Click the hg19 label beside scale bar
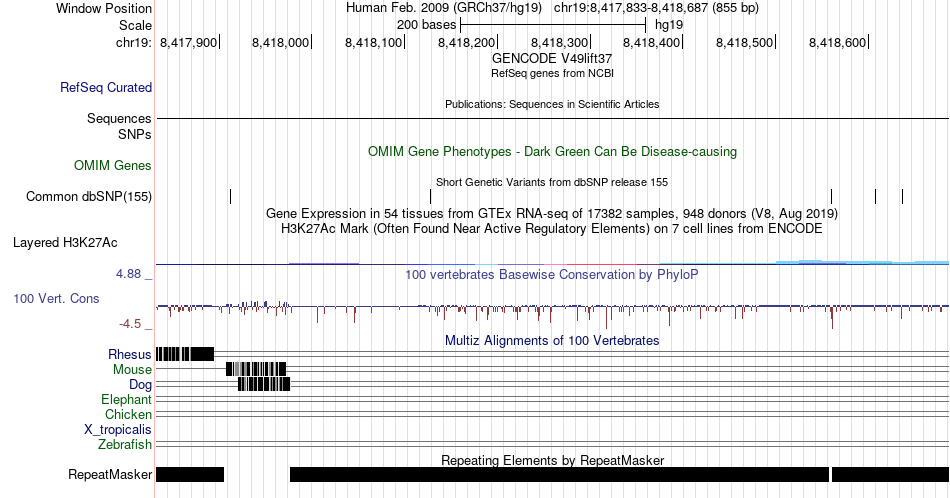 (x=669, y=25)
